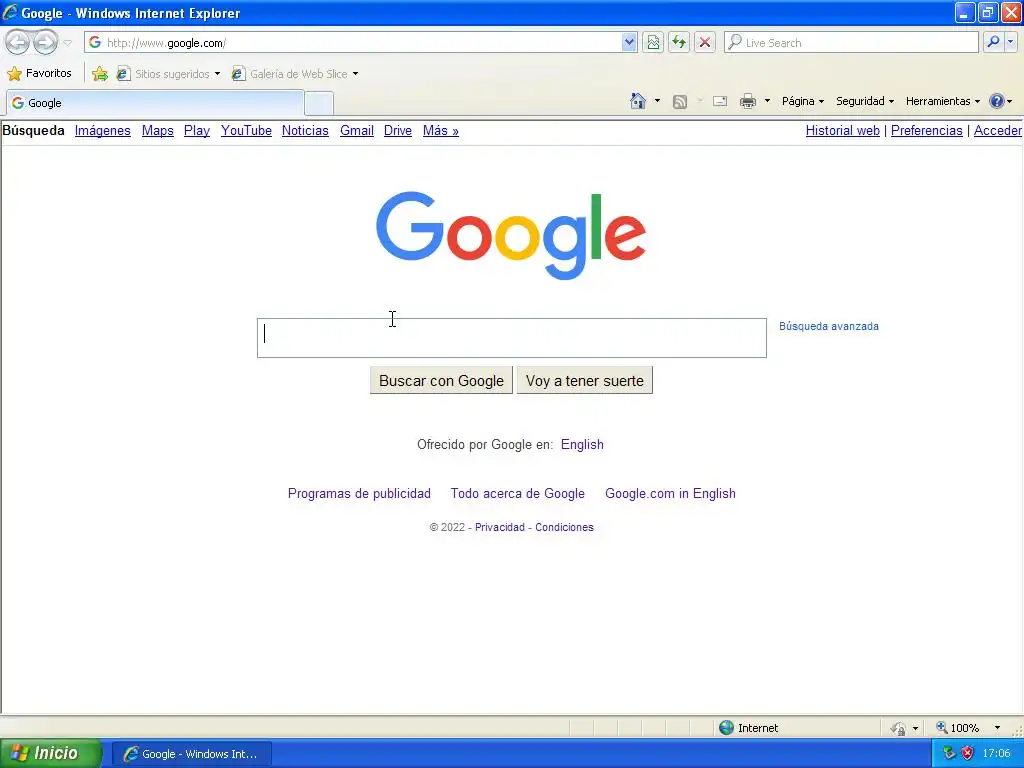
Task: Focus the Google search text box
Action: coord(511,338)
